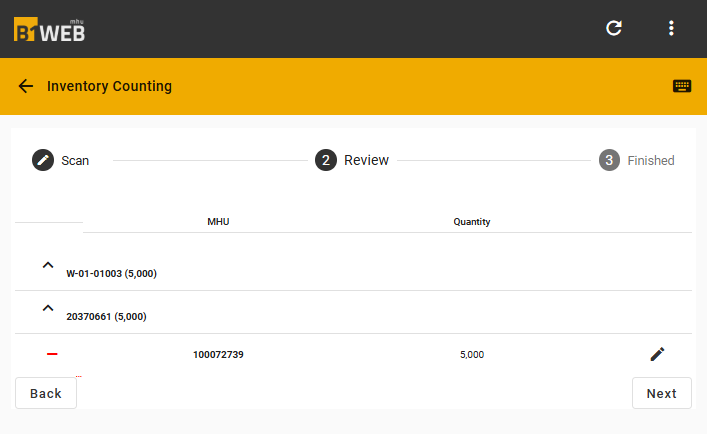
Task: Select the Scan step pencil circle
Action: (43, 160)
